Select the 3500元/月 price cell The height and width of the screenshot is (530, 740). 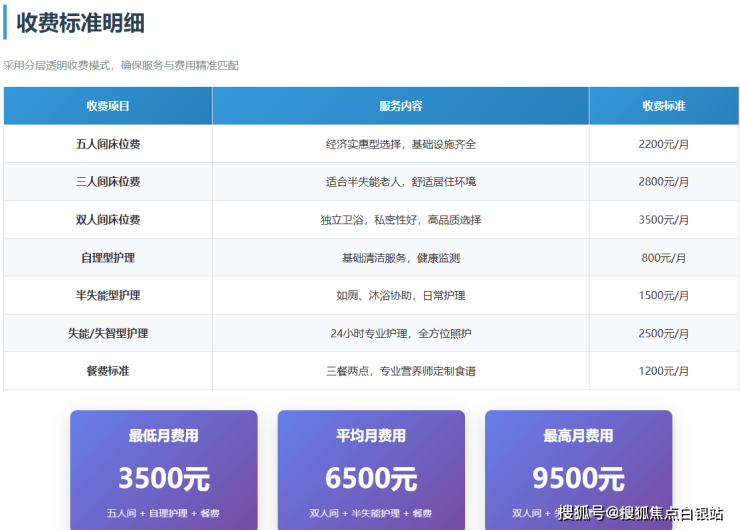pos(664,220)
